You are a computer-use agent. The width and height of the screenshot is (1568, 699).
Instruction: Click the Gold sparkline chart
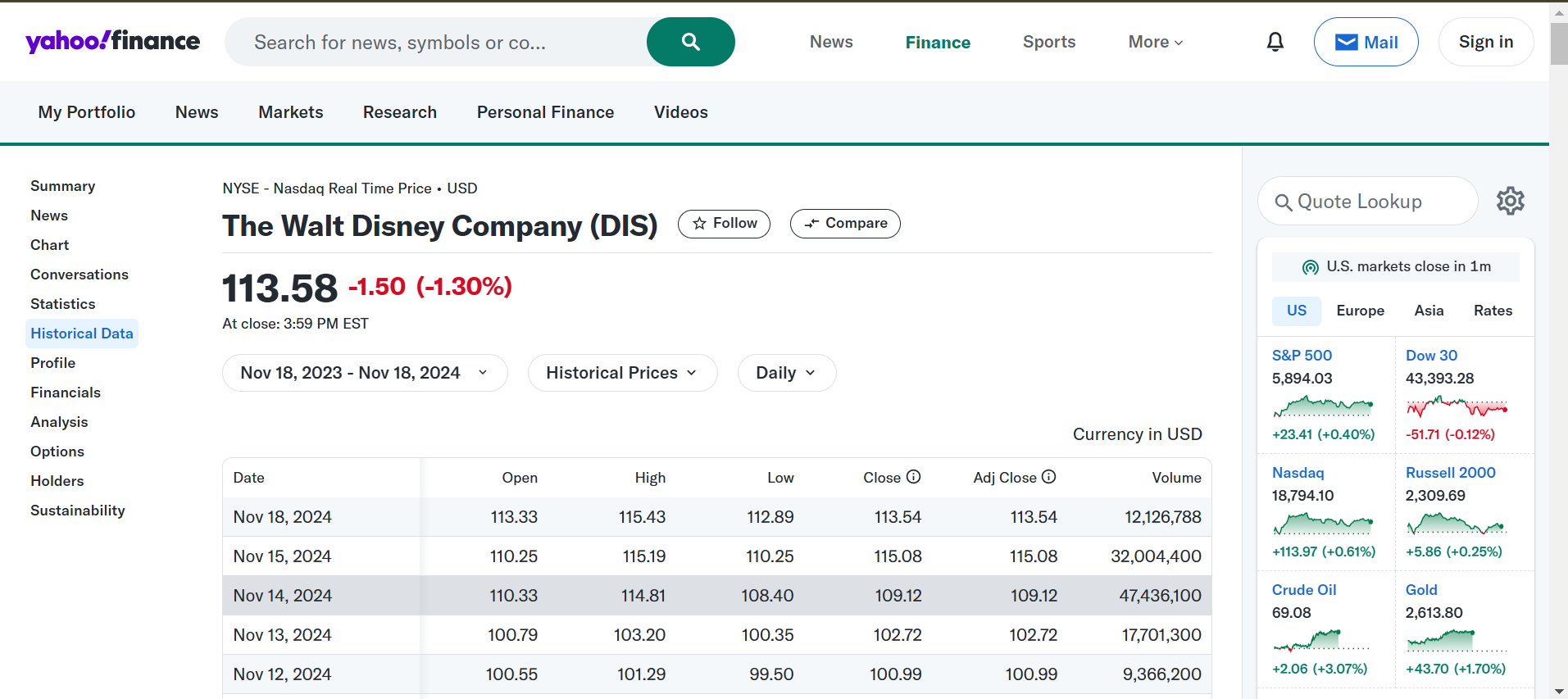click(x=1457, y=640)
